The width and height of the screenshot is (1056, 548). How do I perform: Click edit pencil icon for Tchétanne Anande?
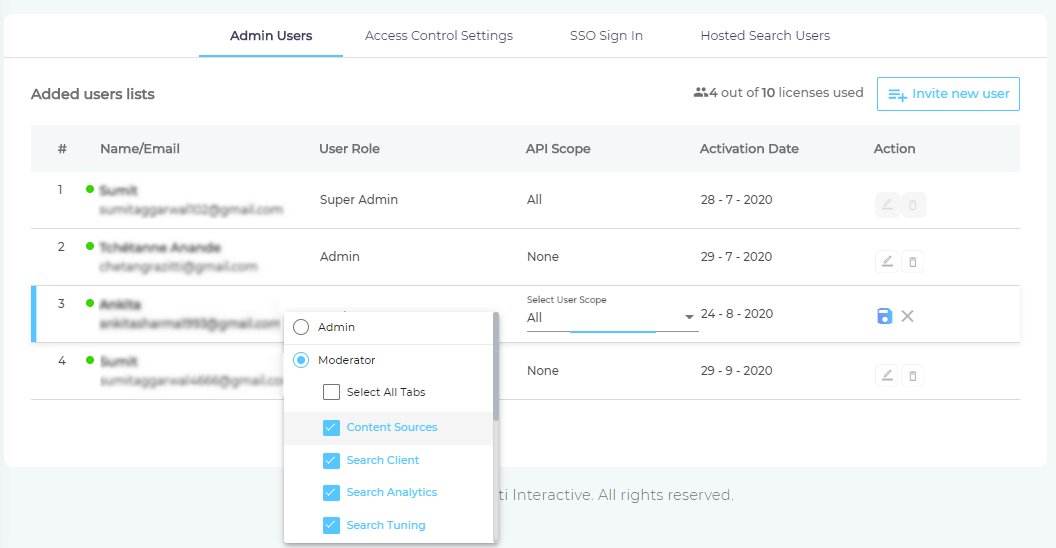[x=886, y=262]
